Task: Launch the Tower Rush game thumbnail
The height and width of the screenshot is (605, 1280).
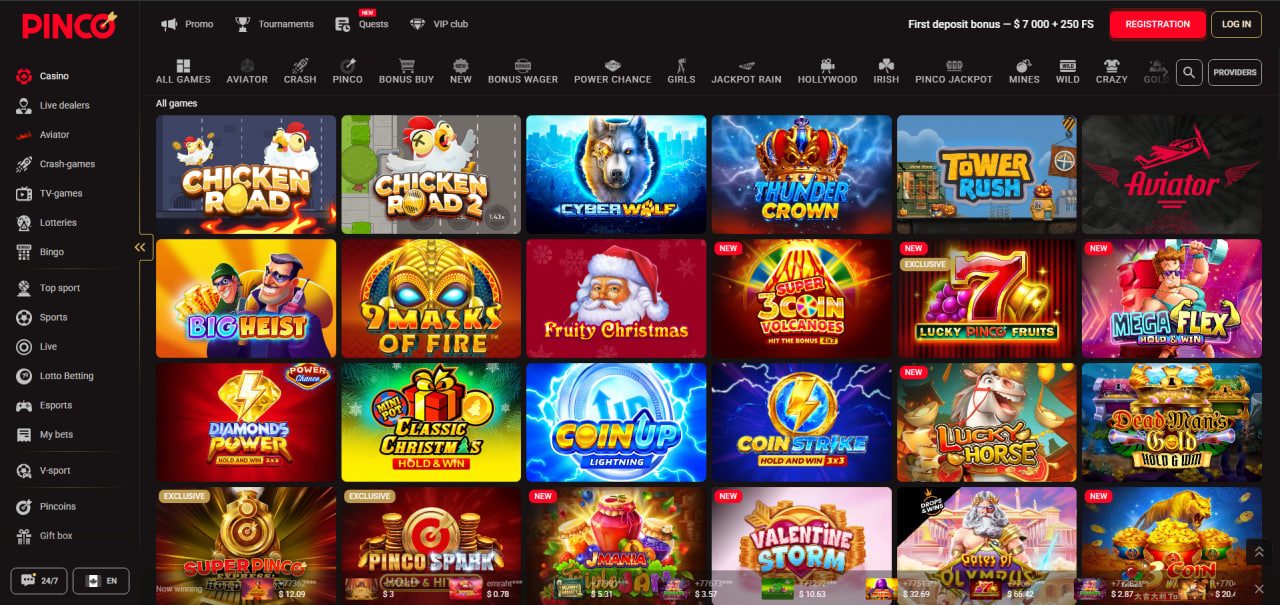Action: [x=986, y=175]
